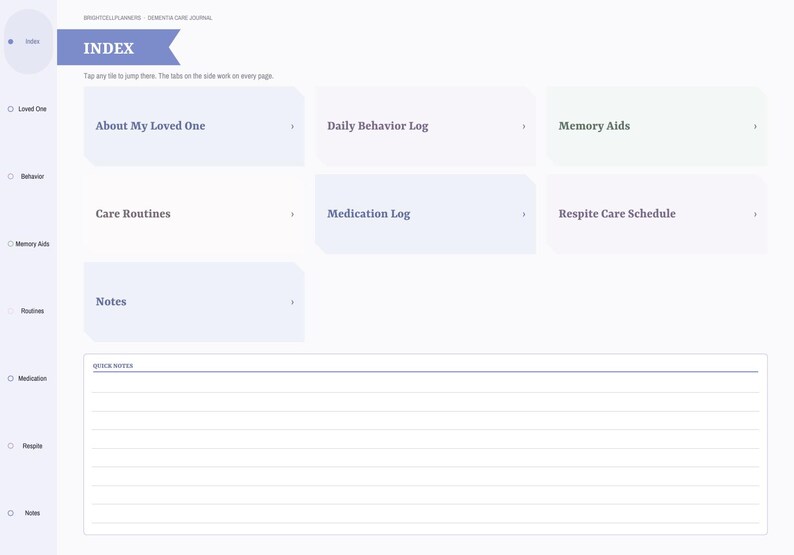Open the Index side tab

click(28, 42)
